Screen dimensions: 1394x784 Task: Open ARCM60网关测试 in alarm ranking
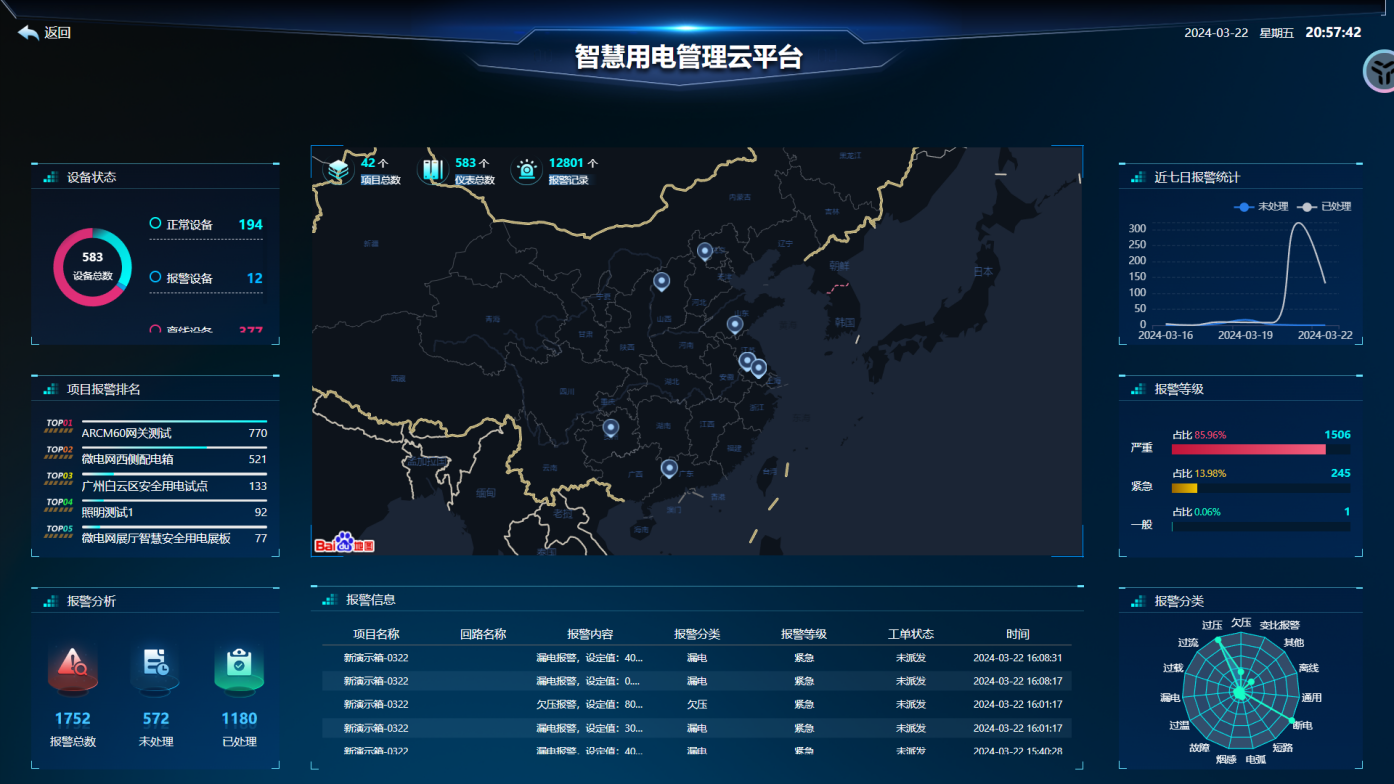(x=126, y=433)
